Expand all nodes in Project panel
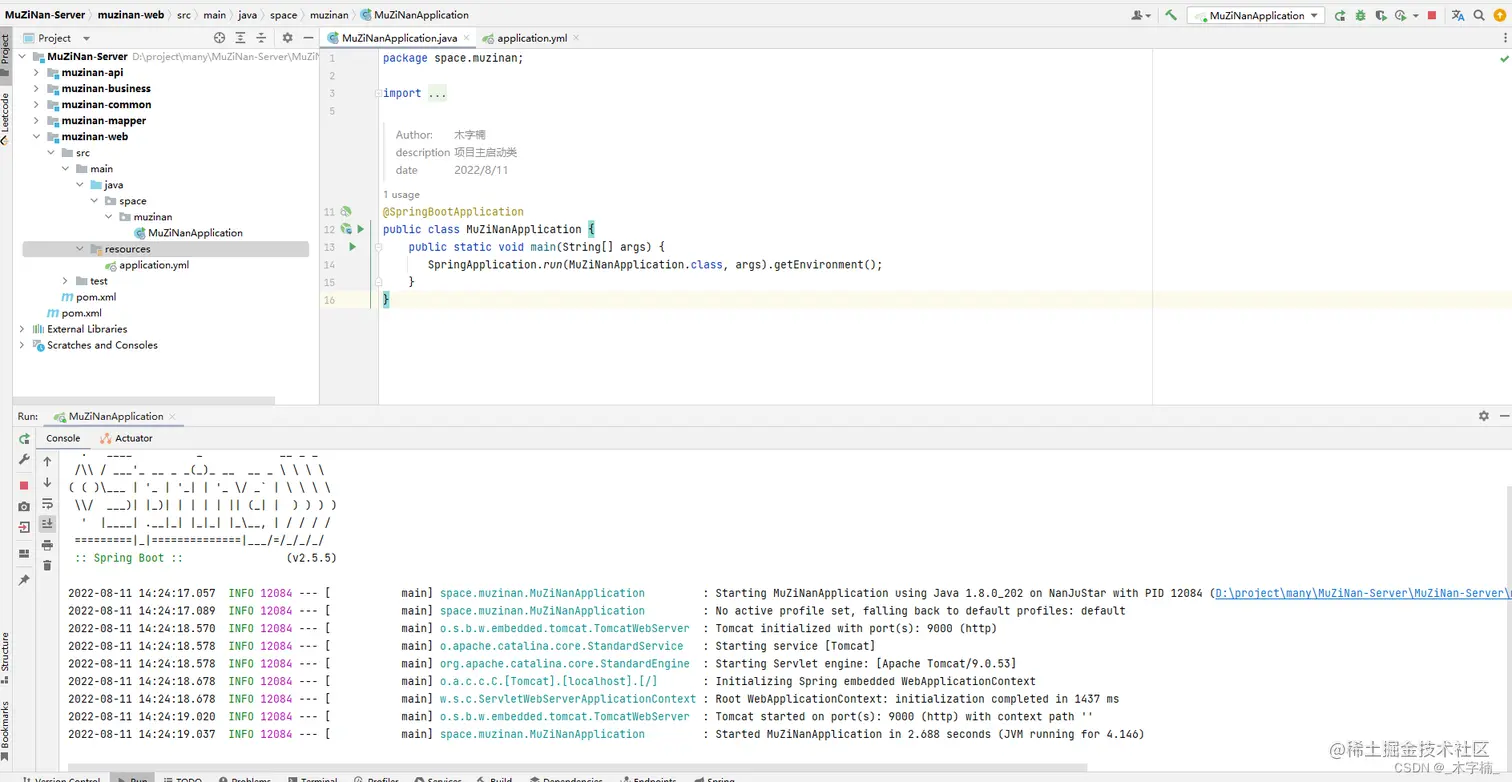 click(x=240, y=38)
